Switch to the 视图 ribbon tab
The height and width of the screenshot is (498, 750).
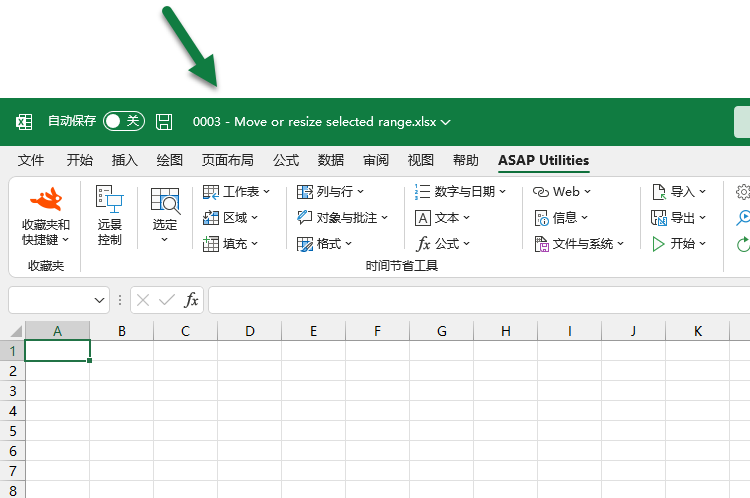click(x=420, y=160)
